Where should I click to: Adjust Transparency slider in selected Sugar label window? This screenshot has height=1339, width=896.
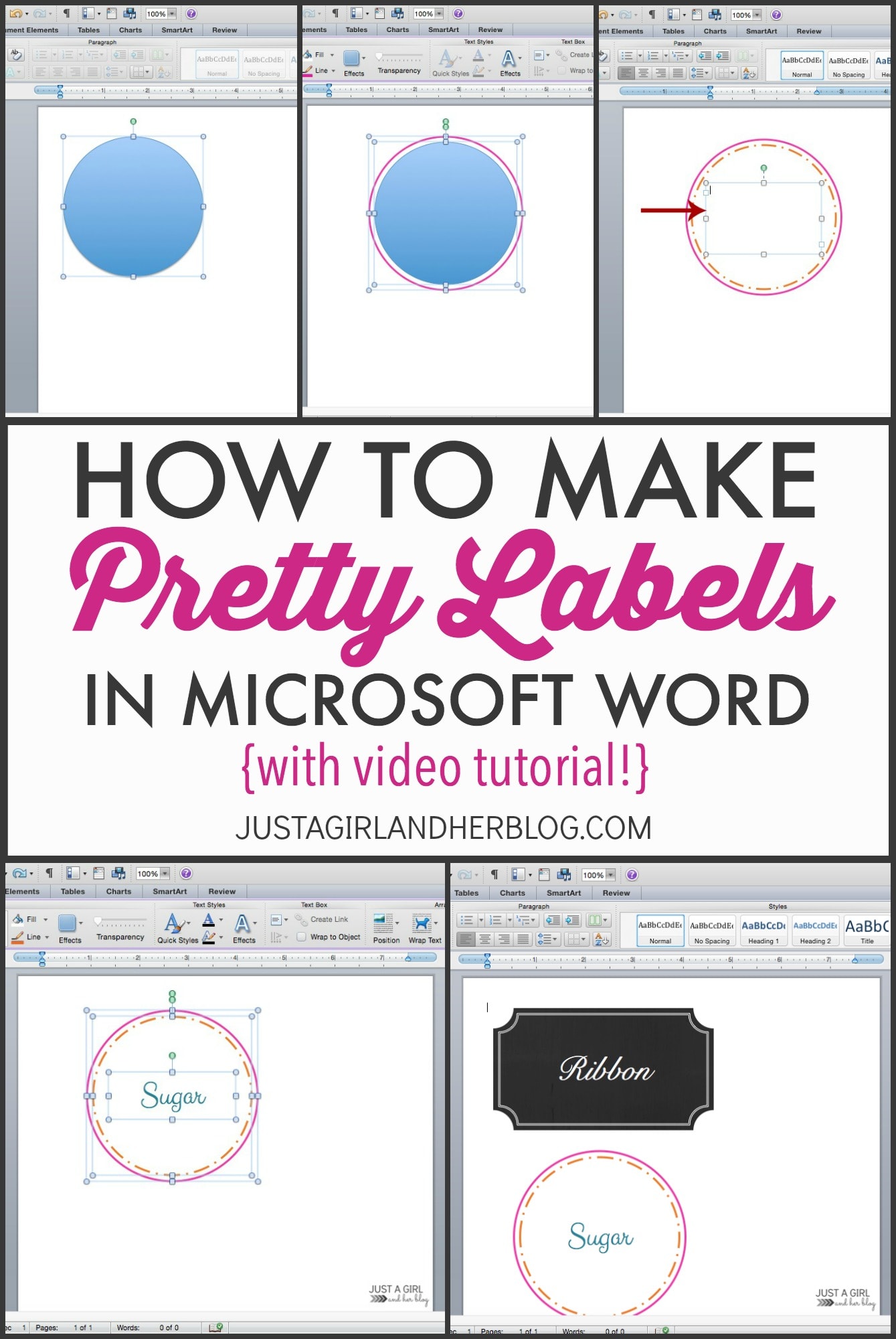point(120,922)
